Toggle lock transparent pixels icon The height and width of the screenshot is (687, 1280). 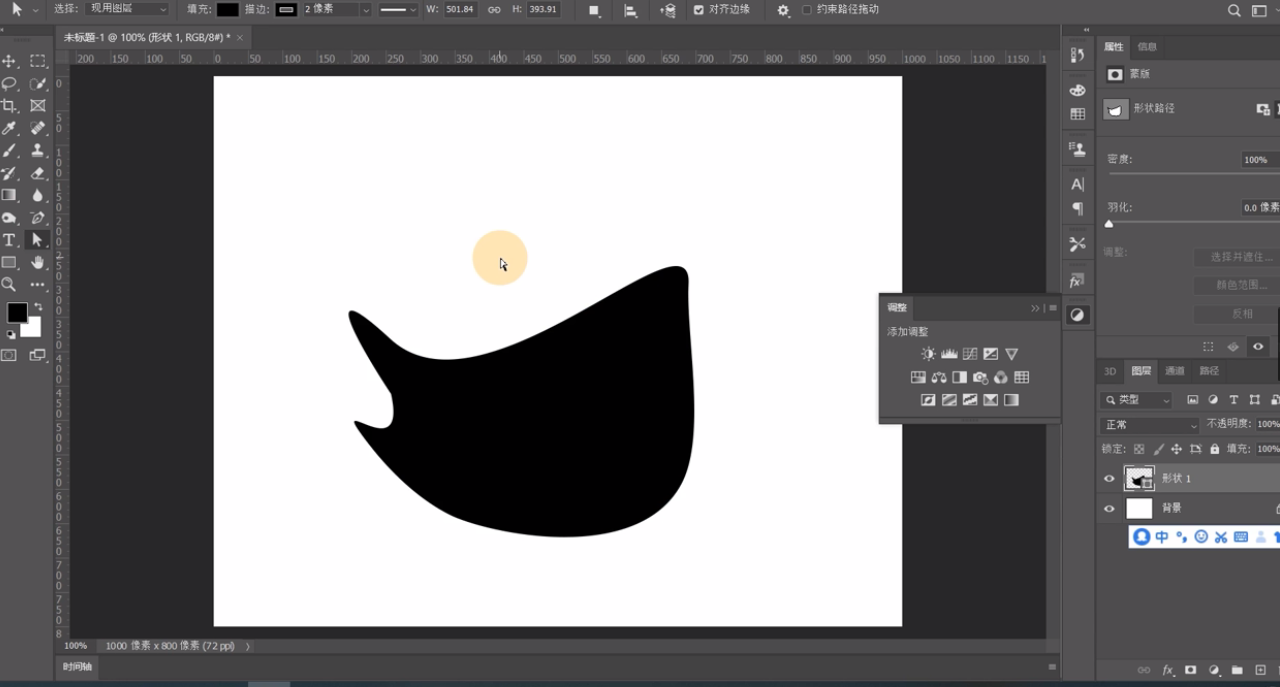click(1137, 450)
